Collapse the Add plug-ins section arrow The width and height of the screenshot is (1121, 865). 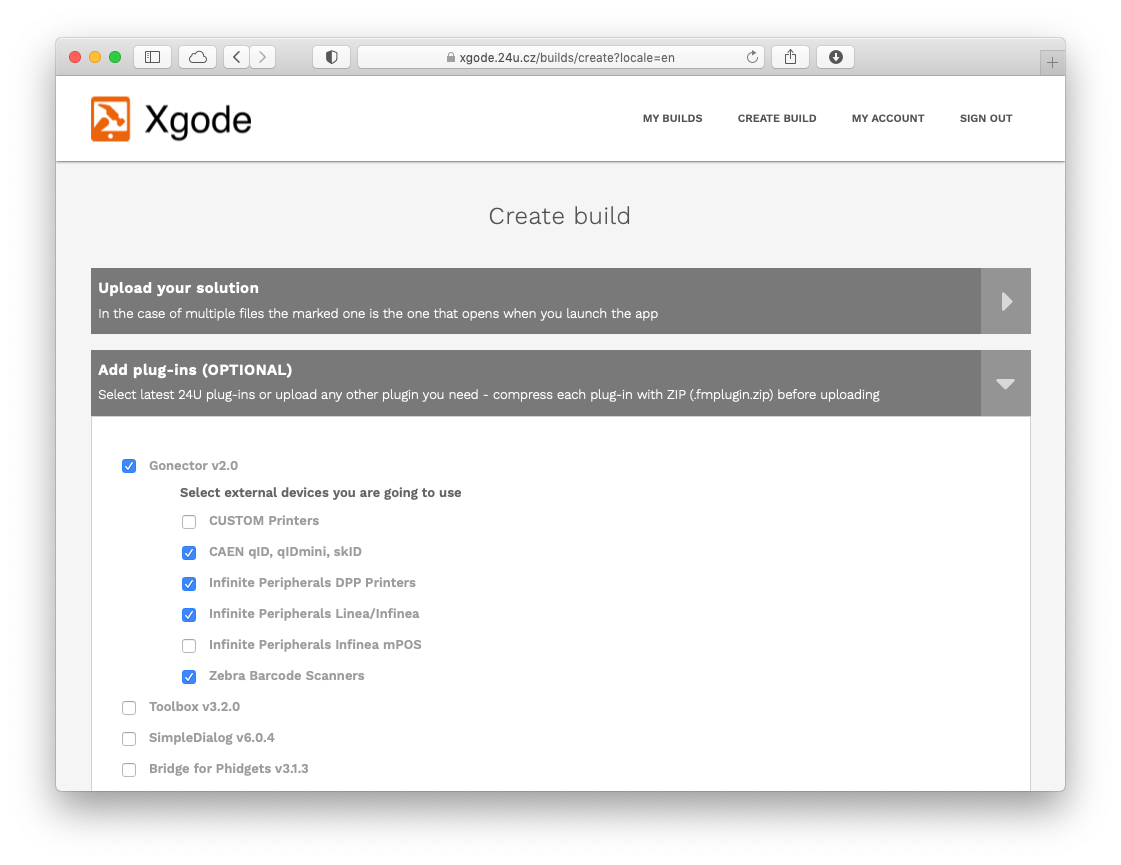1006,383
